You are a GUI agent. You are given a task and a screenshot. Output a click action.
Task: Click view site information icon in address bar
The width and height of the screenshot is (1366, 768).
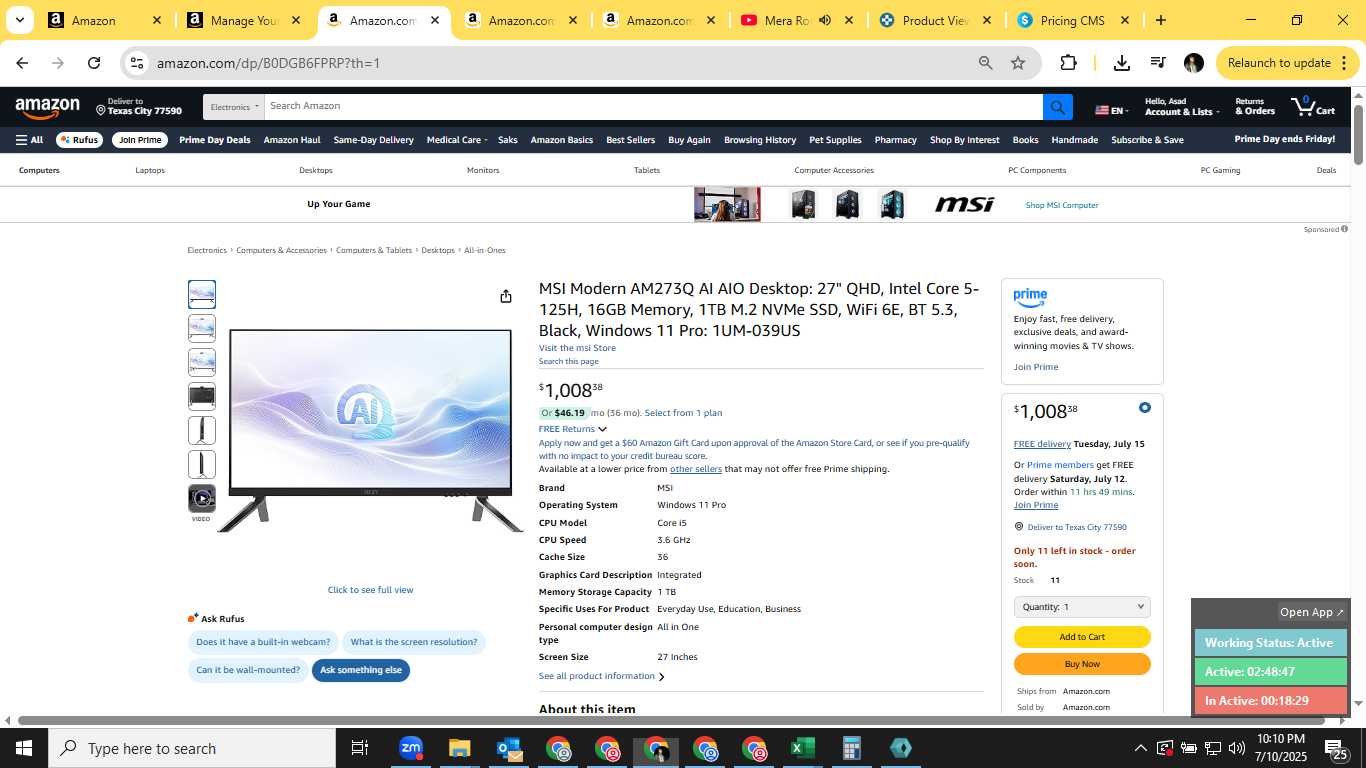[x=137, y=63]
